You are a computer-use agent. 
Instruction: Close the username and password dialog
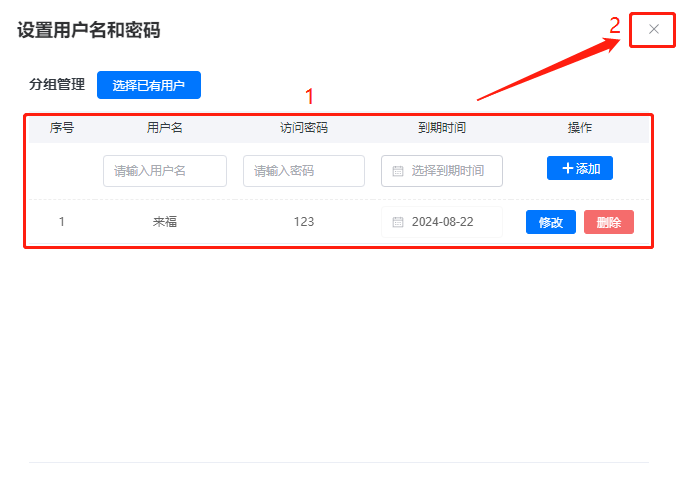tap(653, 29)
